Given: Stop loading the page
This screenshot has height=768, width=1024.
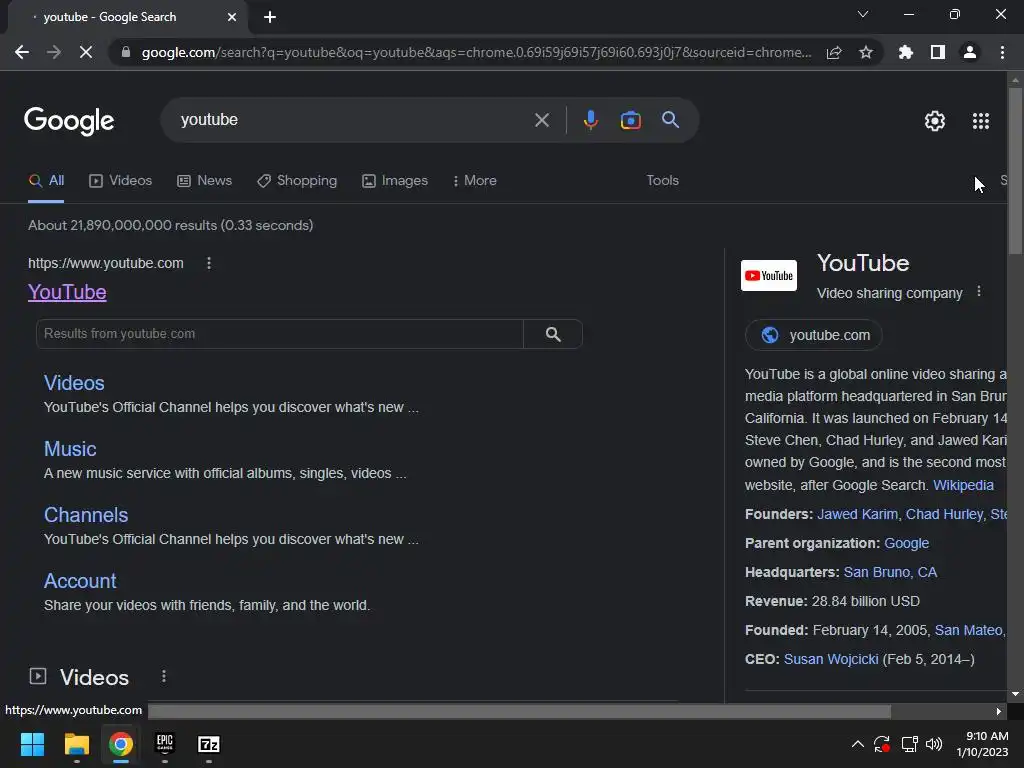Looking at the screenshot, I should tap(86, 52).
